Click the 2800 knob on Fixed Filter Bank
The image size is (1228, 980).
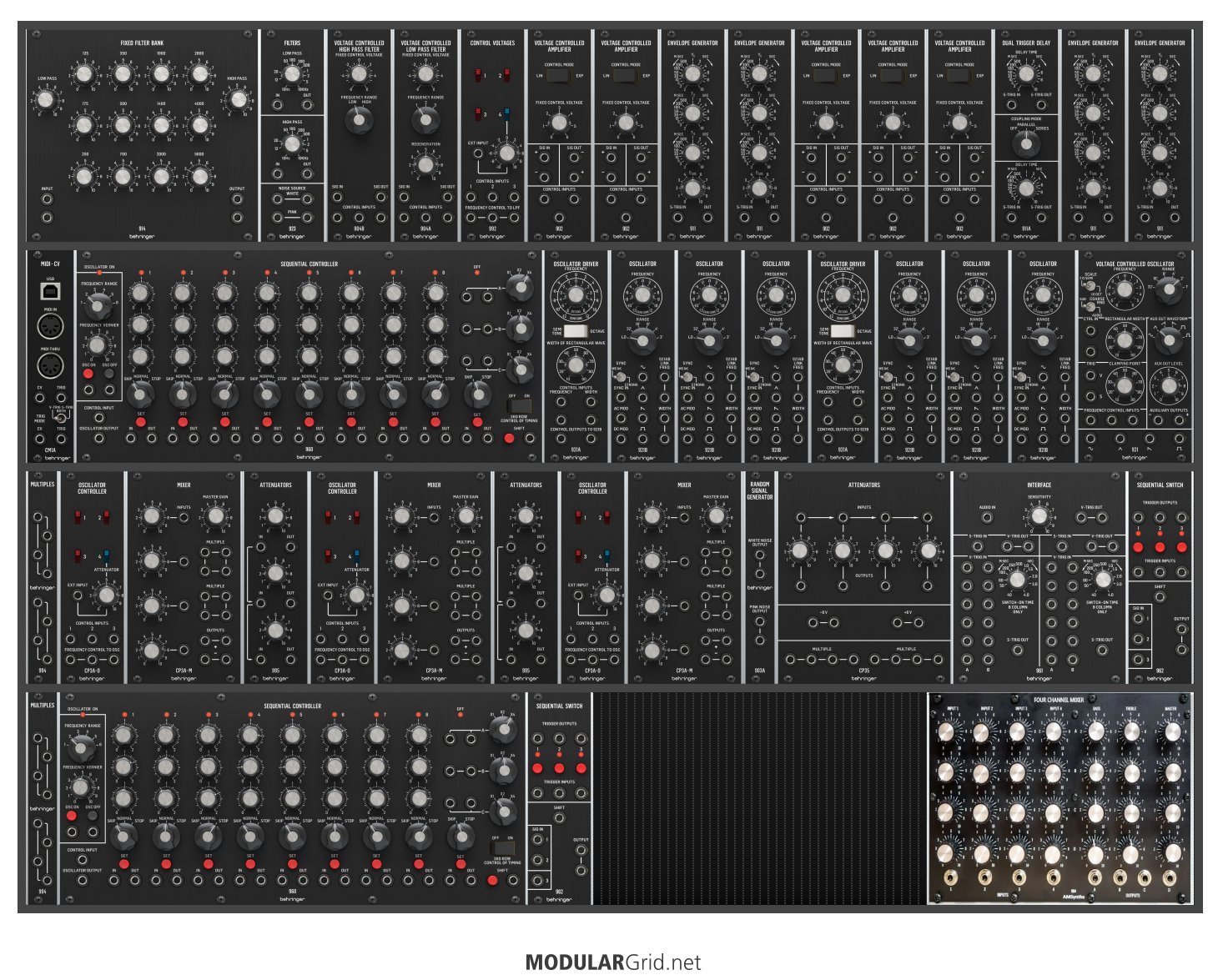coord(199,76)
